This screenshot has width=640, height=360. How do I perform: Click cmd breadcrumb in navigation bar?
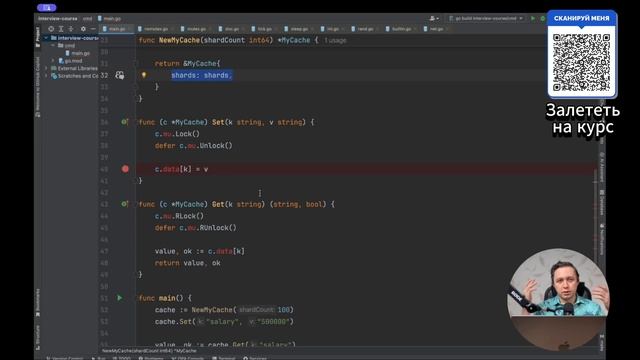[87, 18]
